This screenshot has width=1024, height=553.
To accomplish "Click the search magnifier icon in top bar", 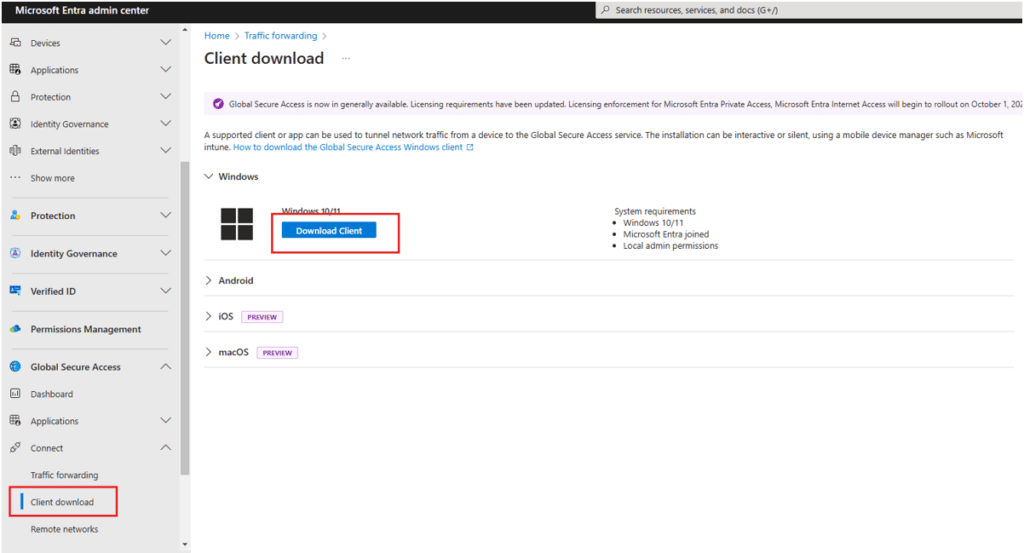I will [x=605, y=10].
